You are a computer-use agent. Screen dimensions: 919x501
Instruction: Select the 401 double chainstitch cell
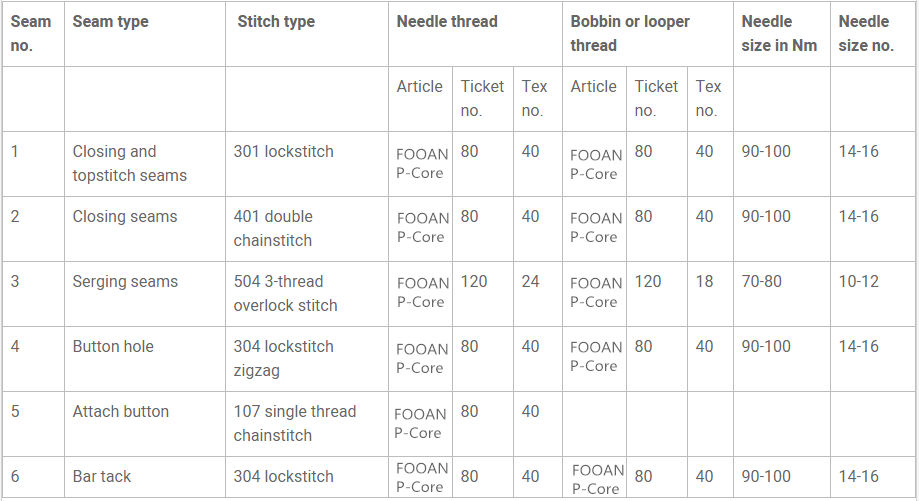tap(307, 229)
